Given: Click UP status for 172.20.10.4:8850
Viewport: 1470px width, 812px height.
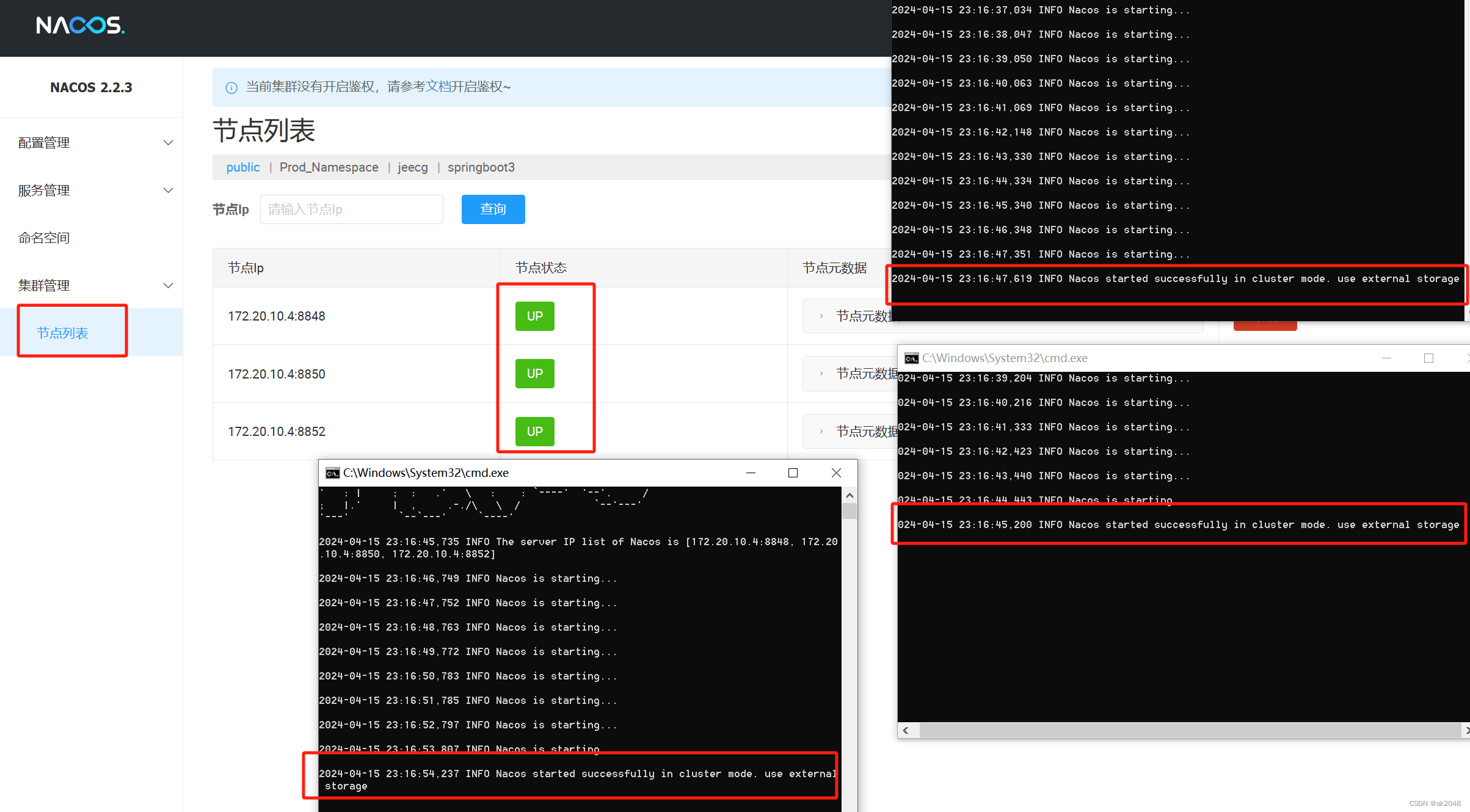Looking at the screenshot, I should [x=534, y=374].
